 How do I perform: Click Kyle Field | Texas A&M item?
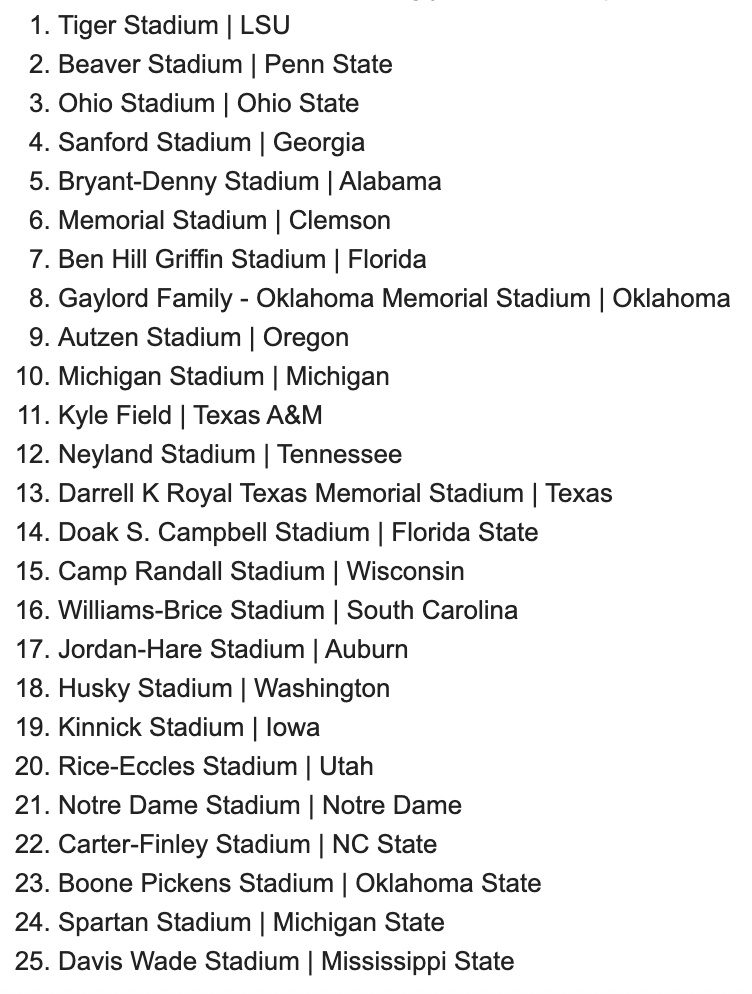tap(190, 416)
